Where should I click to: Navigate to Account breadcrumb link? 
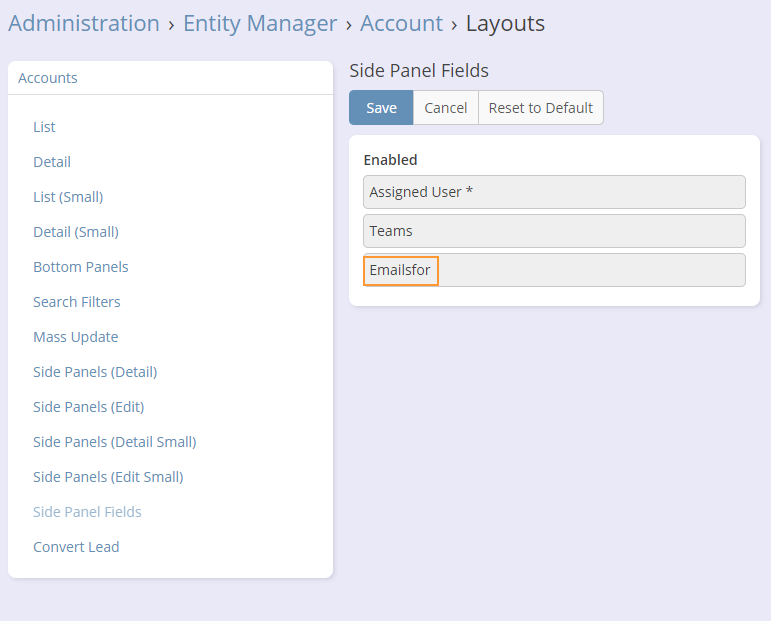[401, 23]
